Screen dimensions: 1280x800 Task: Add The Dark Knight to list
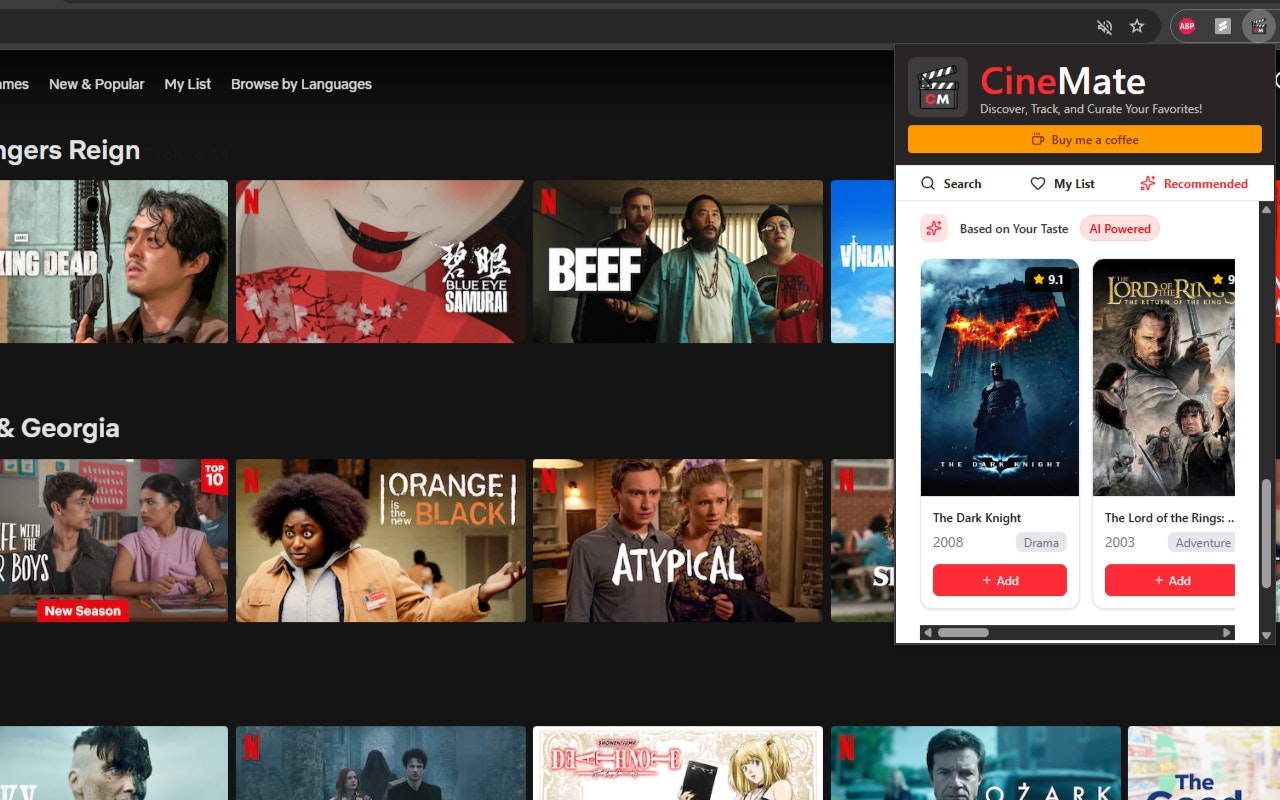[x=1000, y=580]
